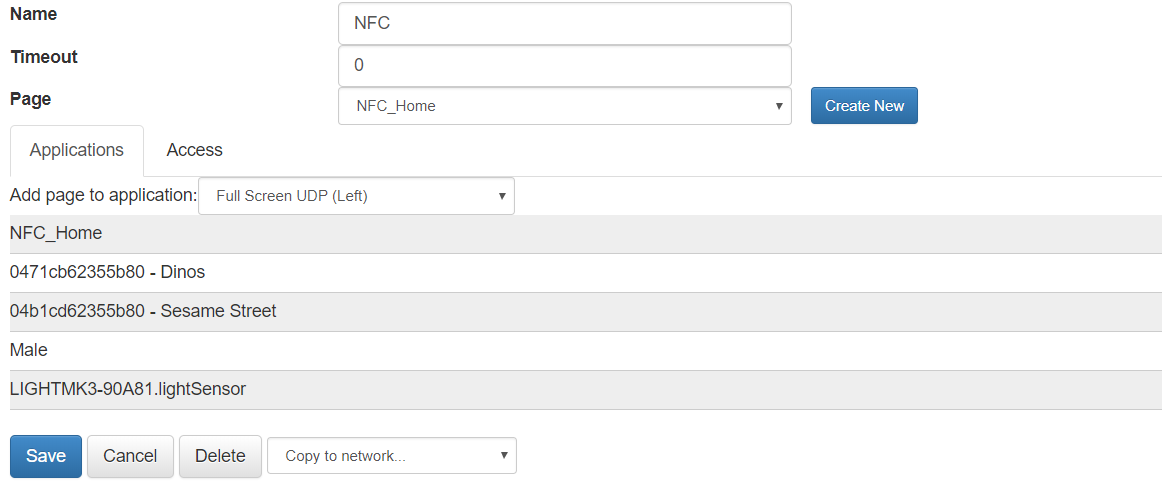Image resolution: width=1162 pixels, height=498 pixels.
Task: Click the blue Save button
Action: [x=46, y=456]
